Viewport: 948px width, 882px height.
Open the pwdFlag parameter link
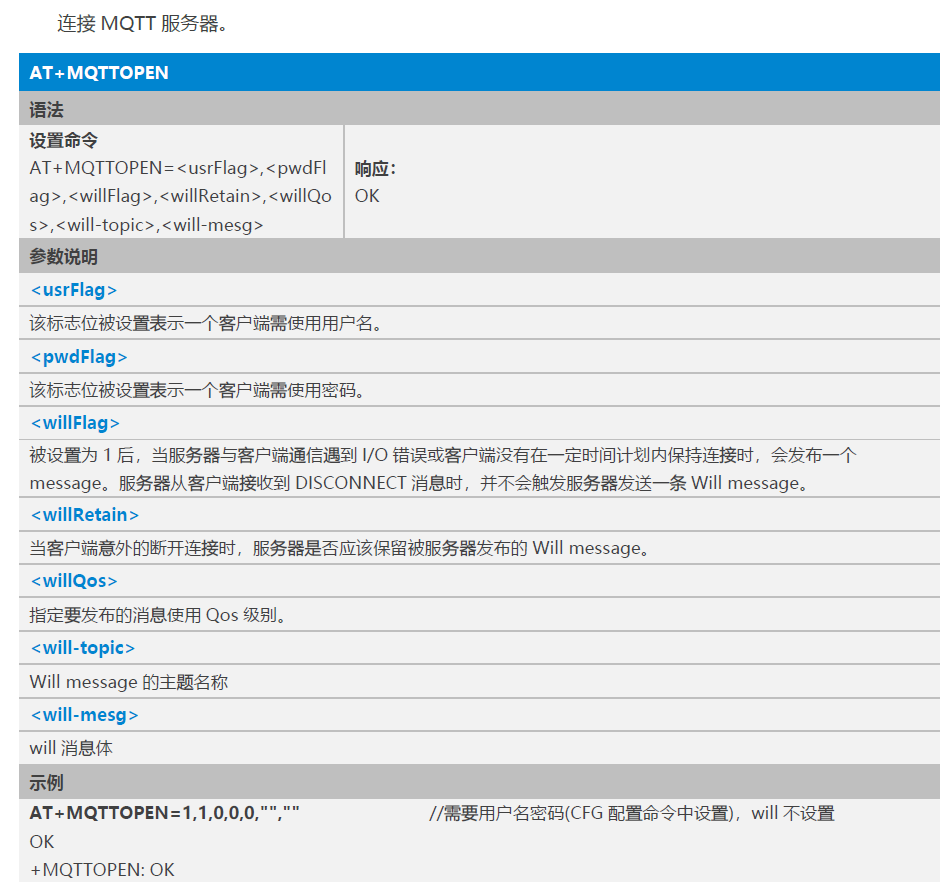[75, 357]
